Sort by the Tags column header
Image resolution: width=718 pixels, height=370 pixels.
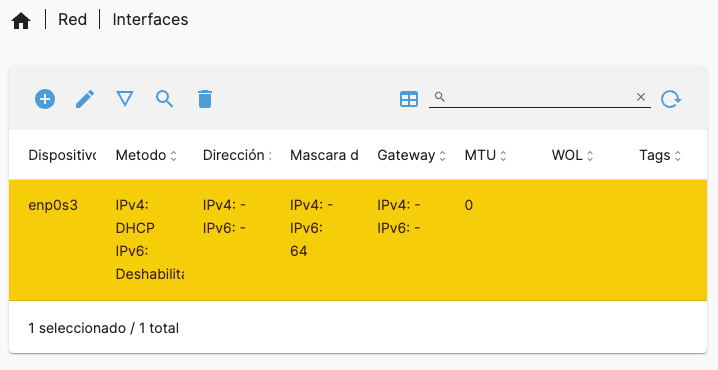660,155
